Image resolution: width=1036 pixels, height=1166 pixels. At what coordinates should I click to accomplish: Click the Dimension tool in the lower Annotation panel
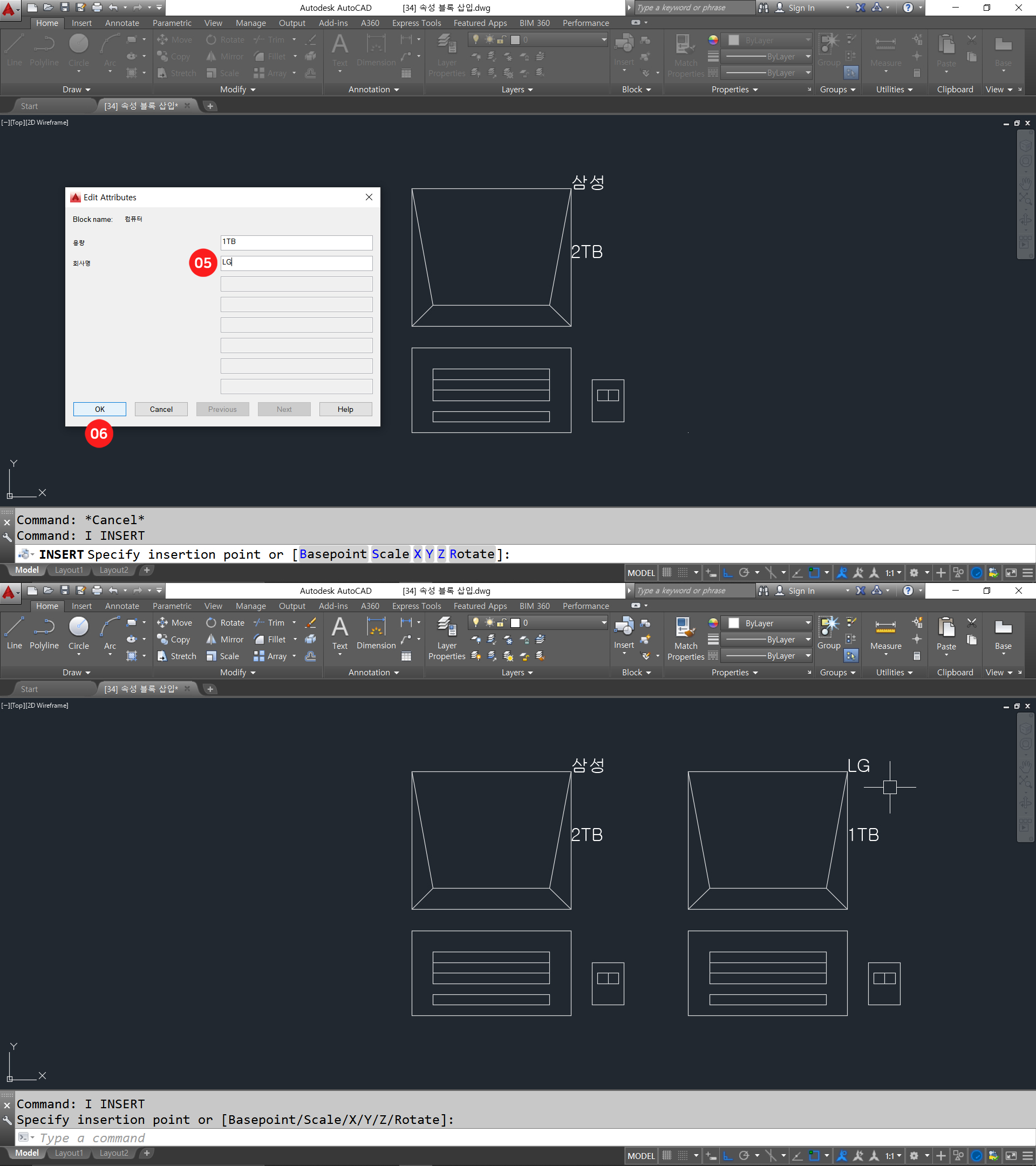(x=376, y=633)
